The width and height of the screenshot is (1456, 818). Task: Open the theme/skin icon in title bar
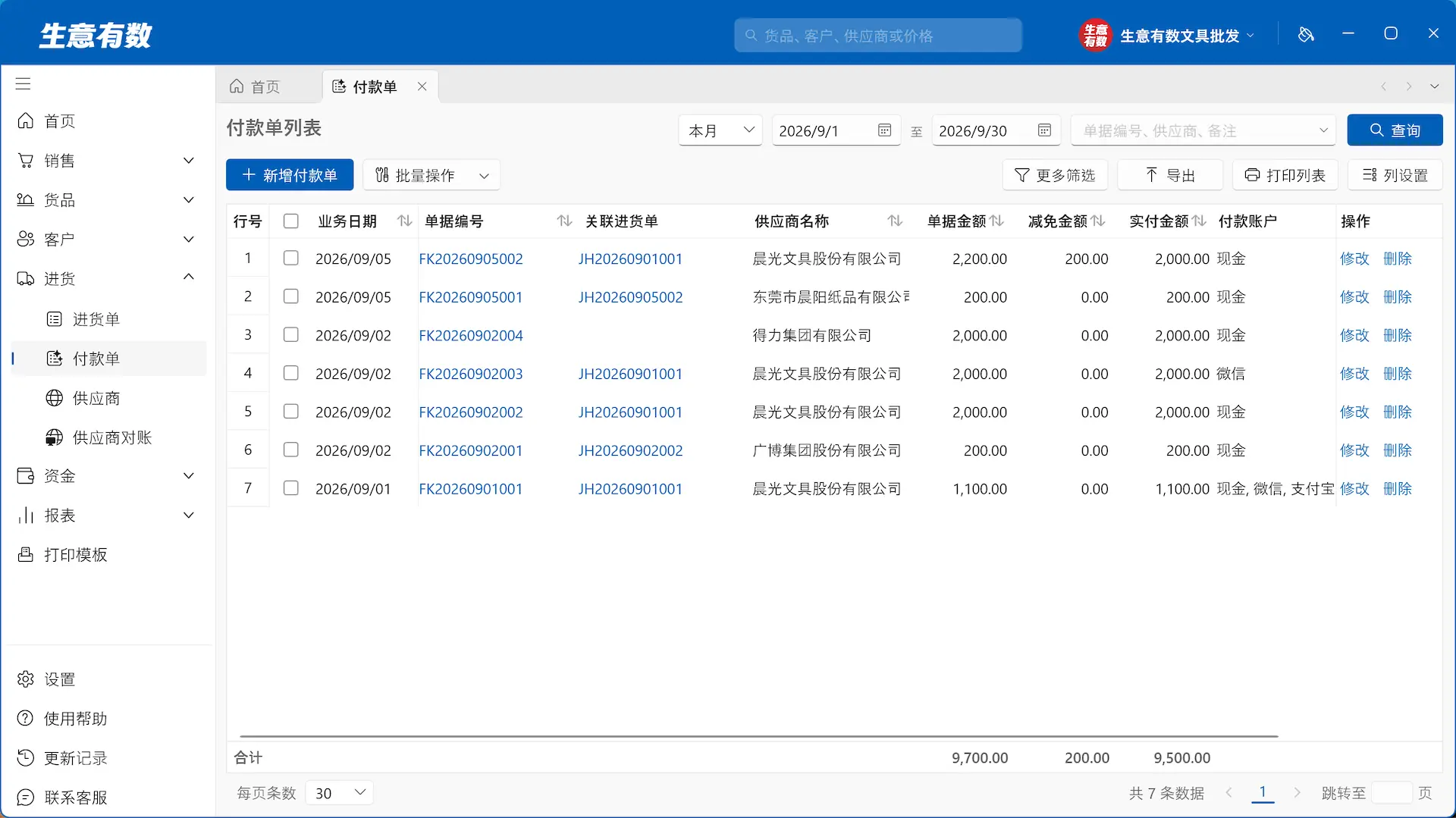point(1306,35)
